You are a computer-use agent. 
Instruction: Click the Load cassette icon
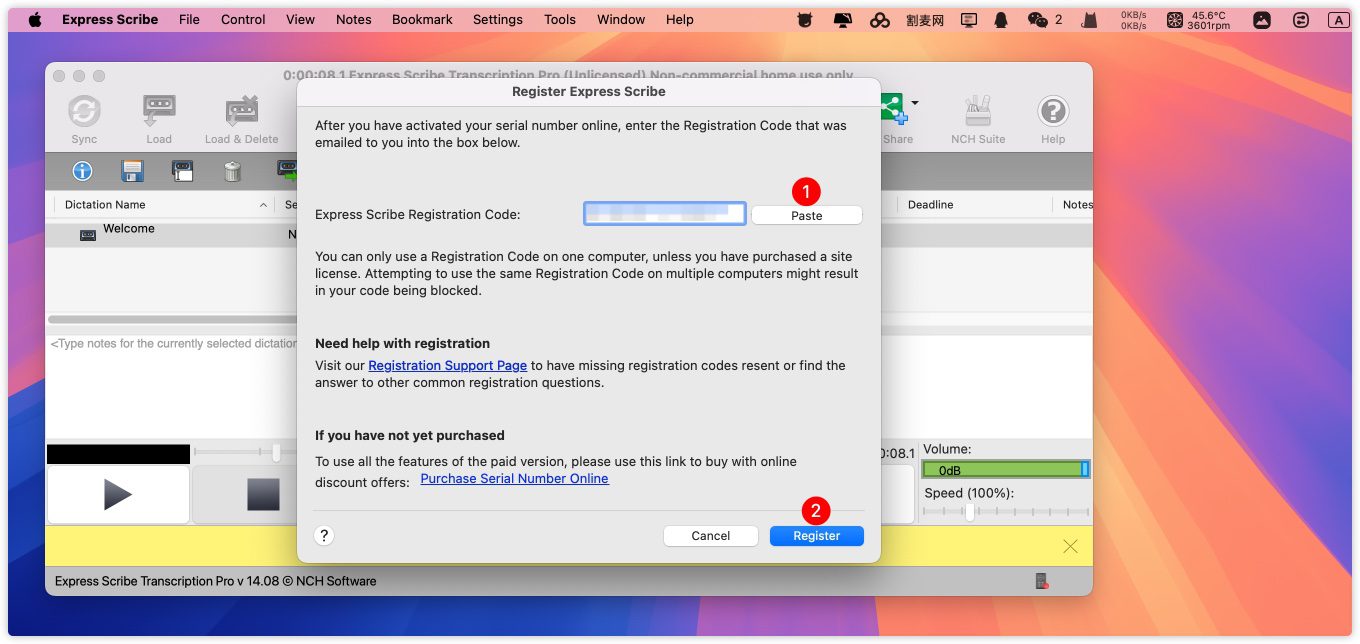click(x=159, y=112)
